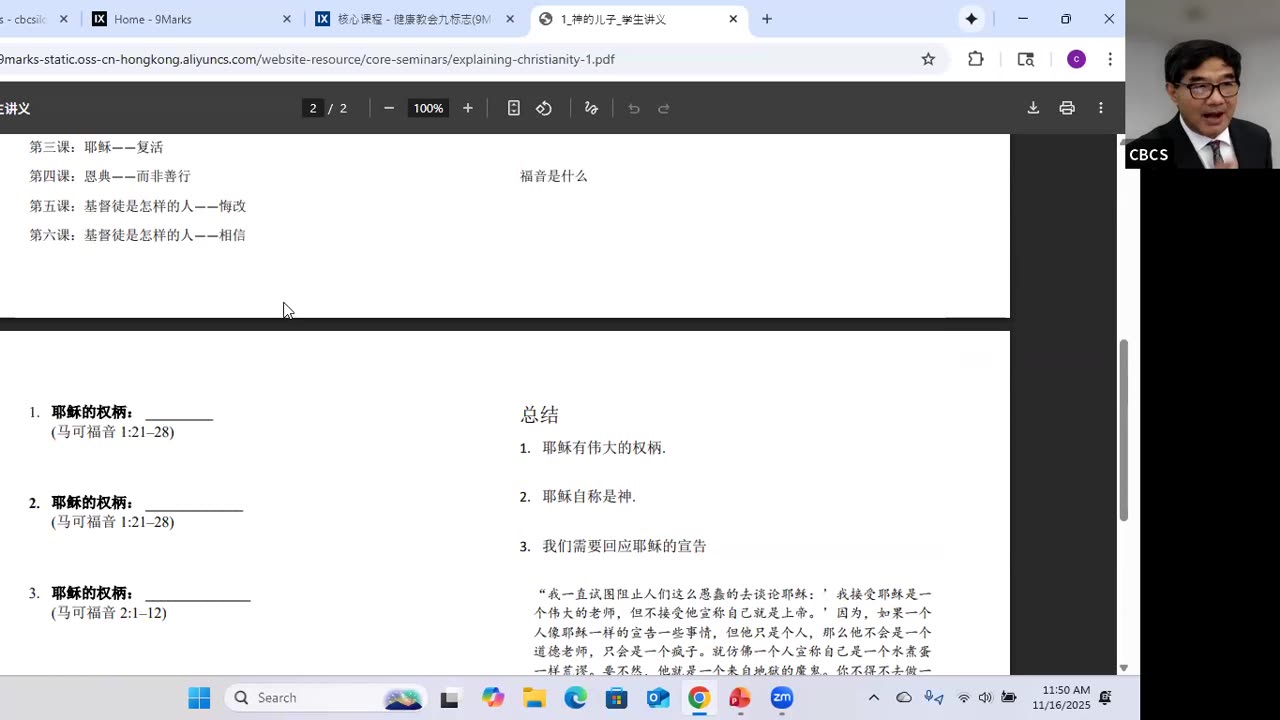Open the Wi-Fi network tray icon

coord(964,698)
